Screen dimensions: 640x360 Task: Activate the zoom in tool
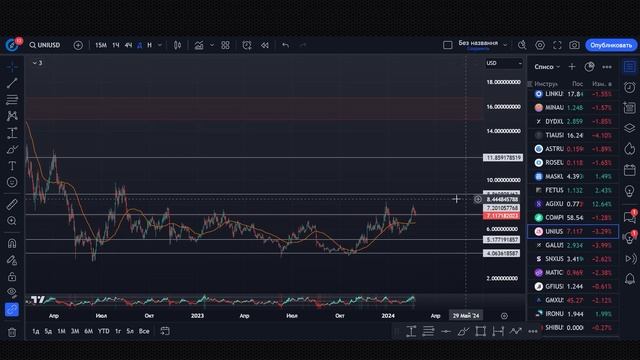point(12,221)
